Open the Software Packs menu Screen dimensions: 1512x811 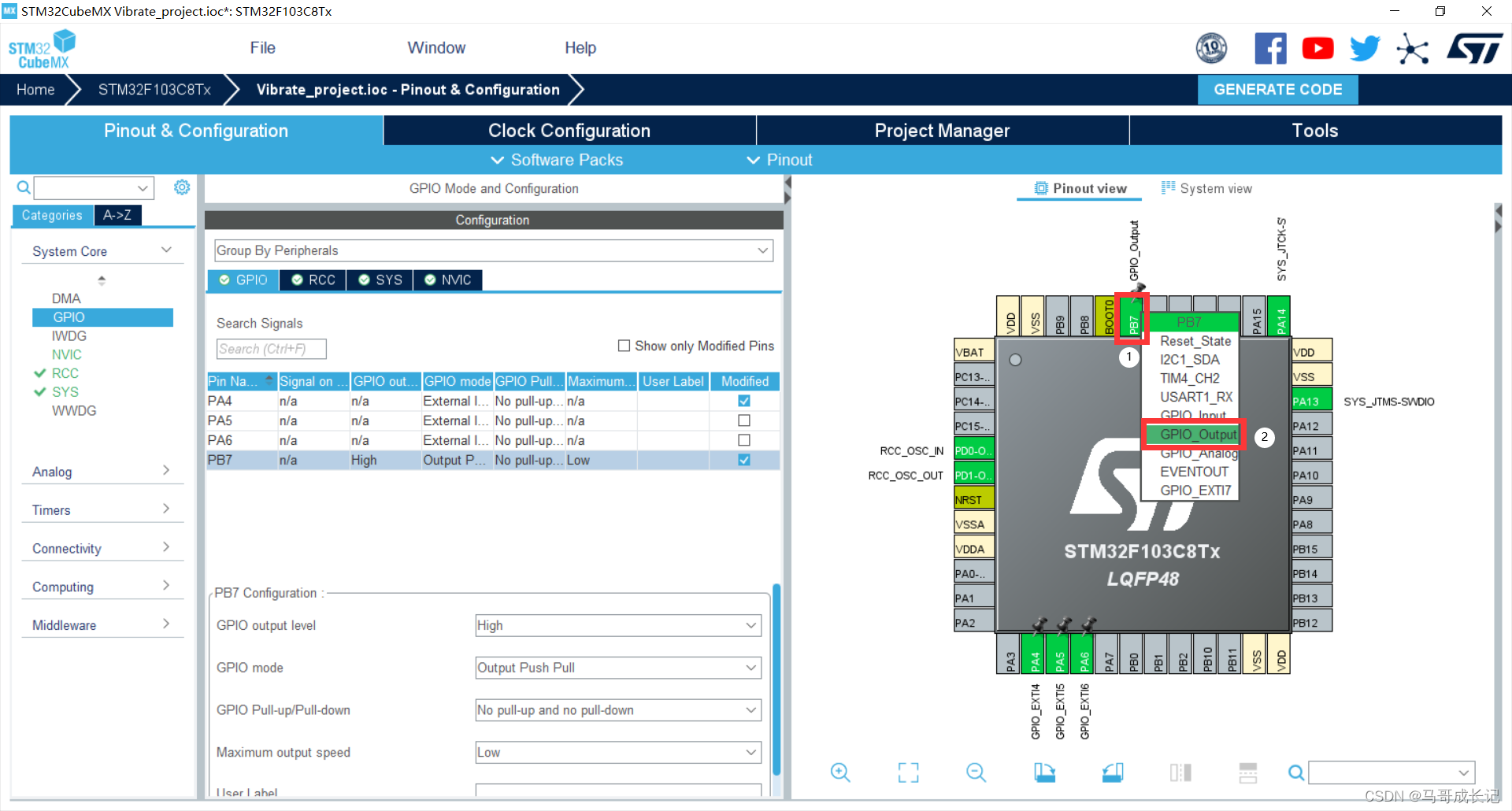(558, 160)
